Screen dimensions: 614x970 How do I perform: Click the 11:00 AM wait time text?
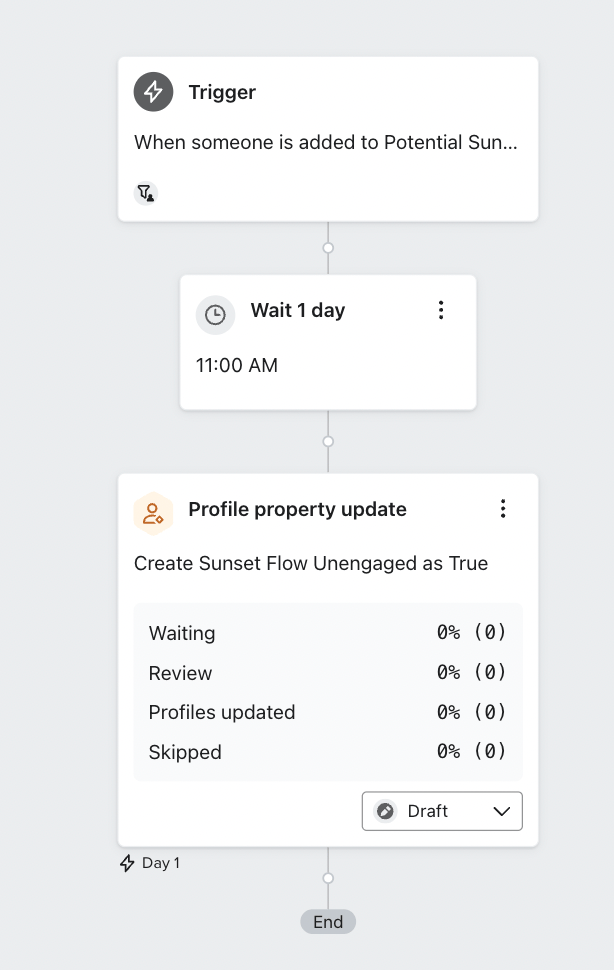[237, 366]
